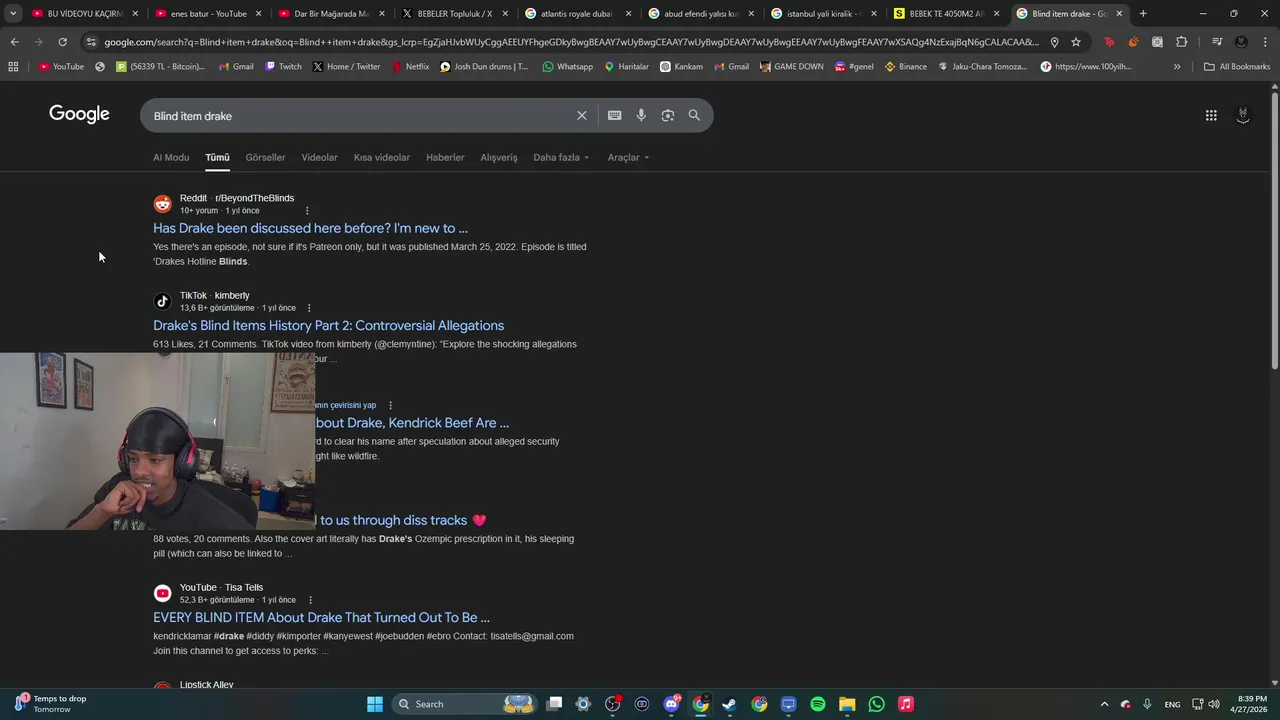Start voice search with the microphone icon

(x=641, y=115)
